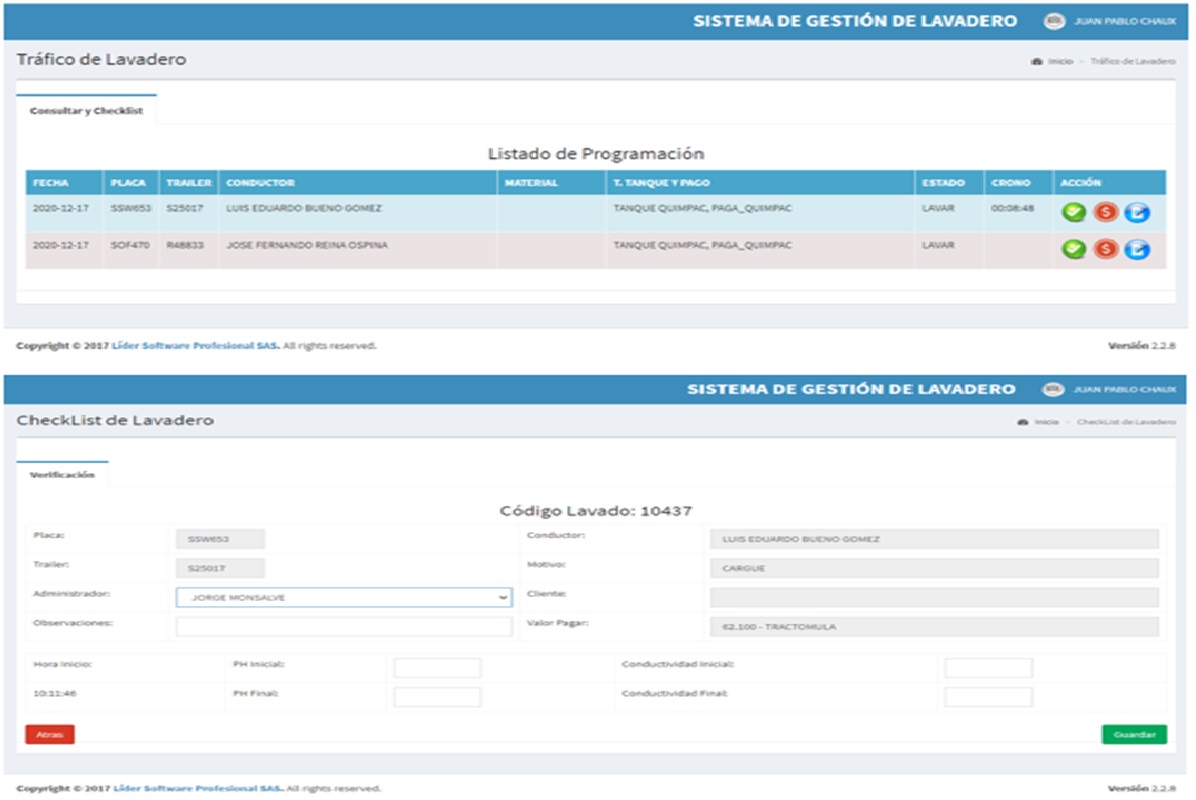Open the Administrador dropdown
The height and width of the screenshot is (800, 1196).
(x=343, y=597)
